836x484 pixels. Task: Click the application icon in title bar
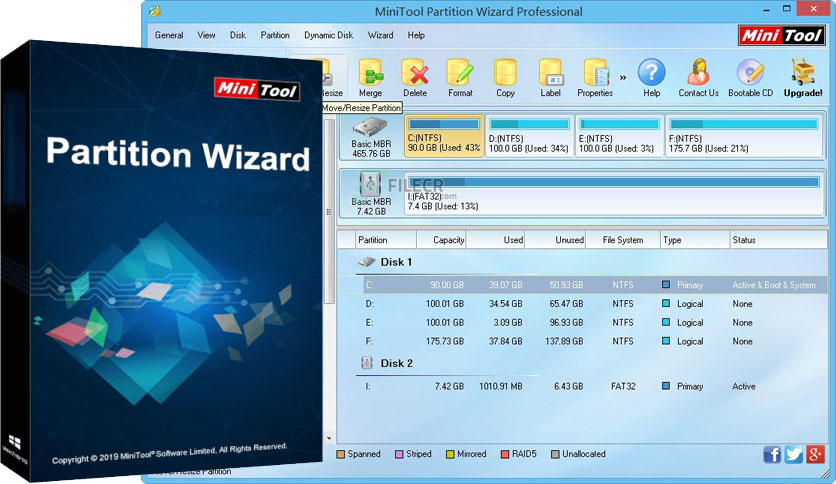155,11
